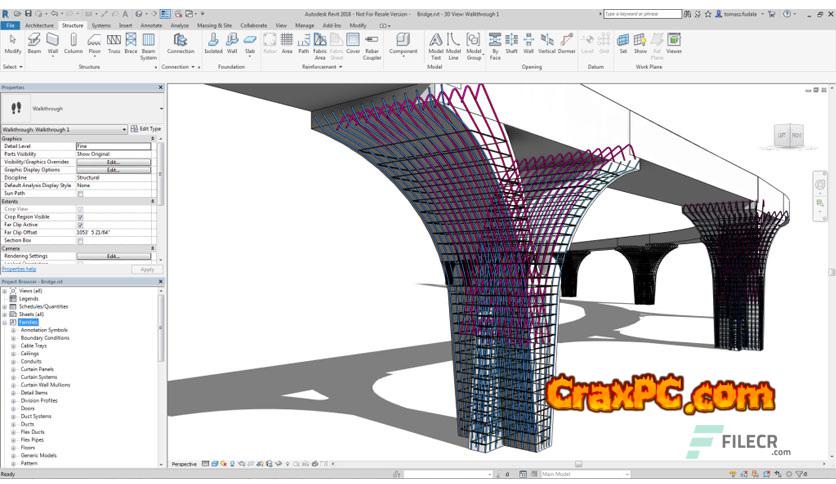Pick the Shaft opening tool
This screenshot has height=484, width=836.
pyautogui.click(x=511, y=42)
